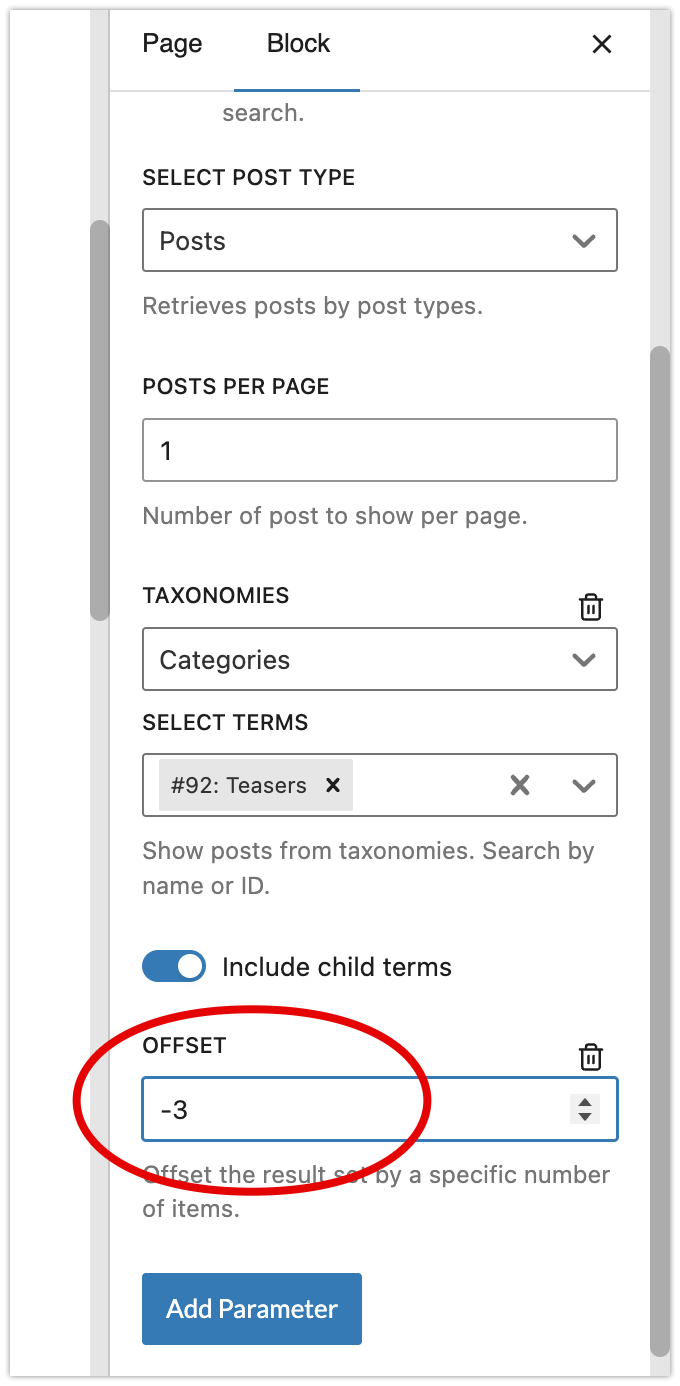Delete the Offset parameter with trash icon

591,1057
